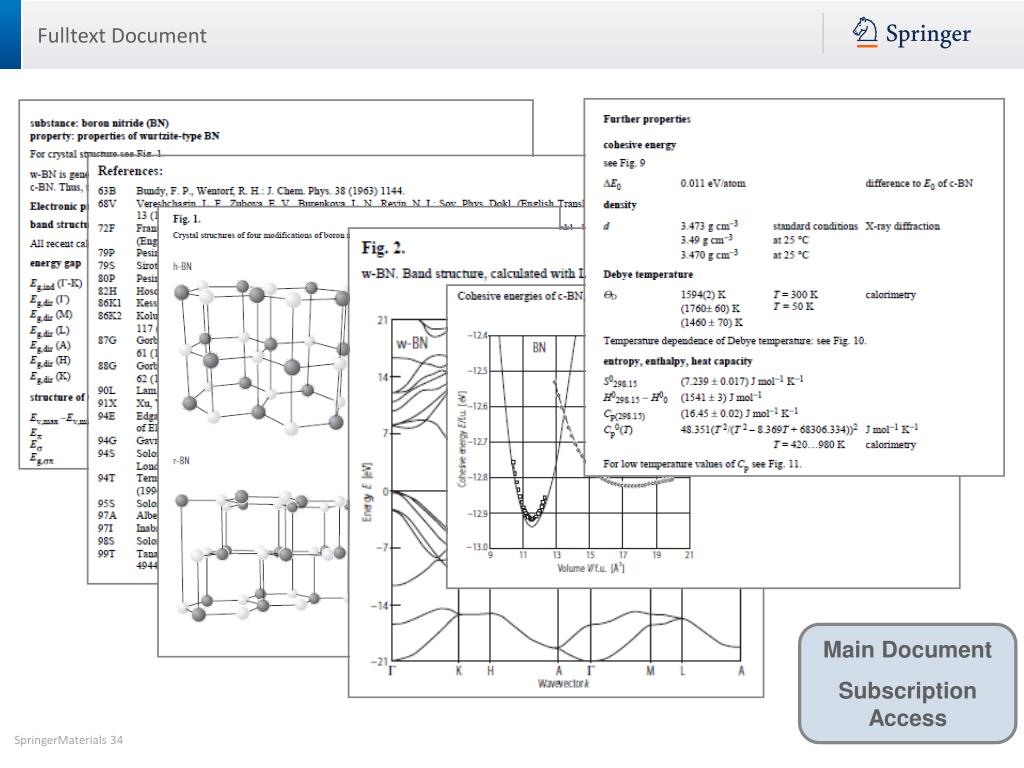Click the '(7.239 ± 0.017) J mol-1 K-1' value

click(x=742, y=381)
